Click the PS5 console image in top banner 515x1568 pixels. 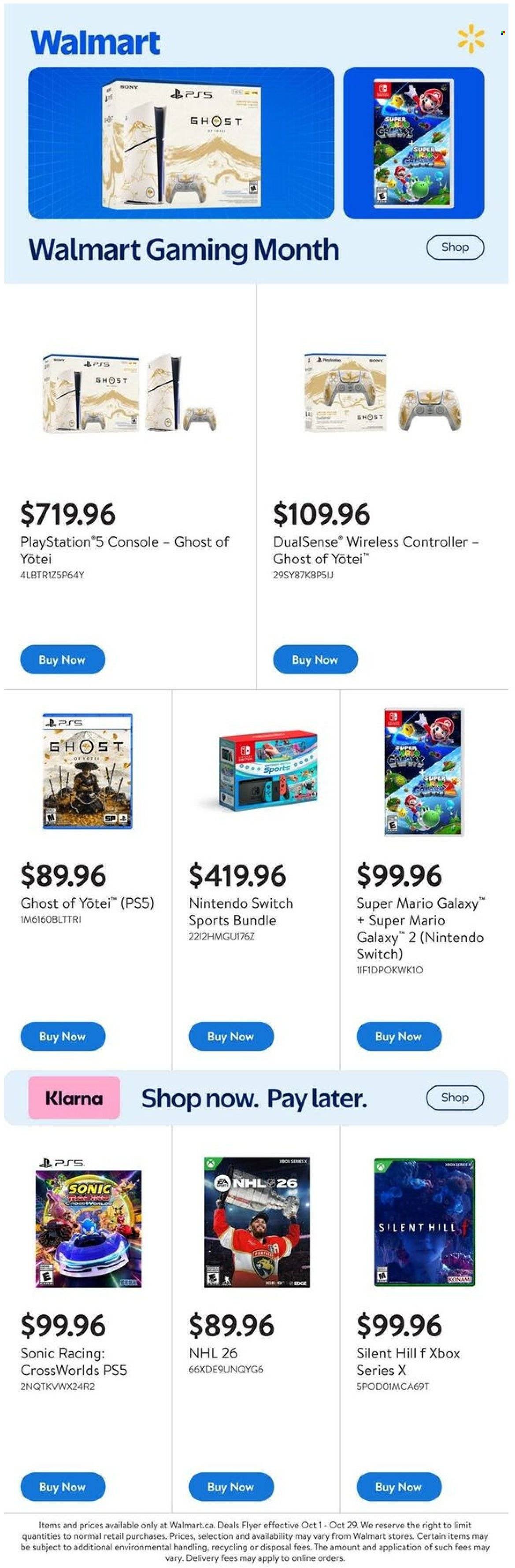coord(181,142)
